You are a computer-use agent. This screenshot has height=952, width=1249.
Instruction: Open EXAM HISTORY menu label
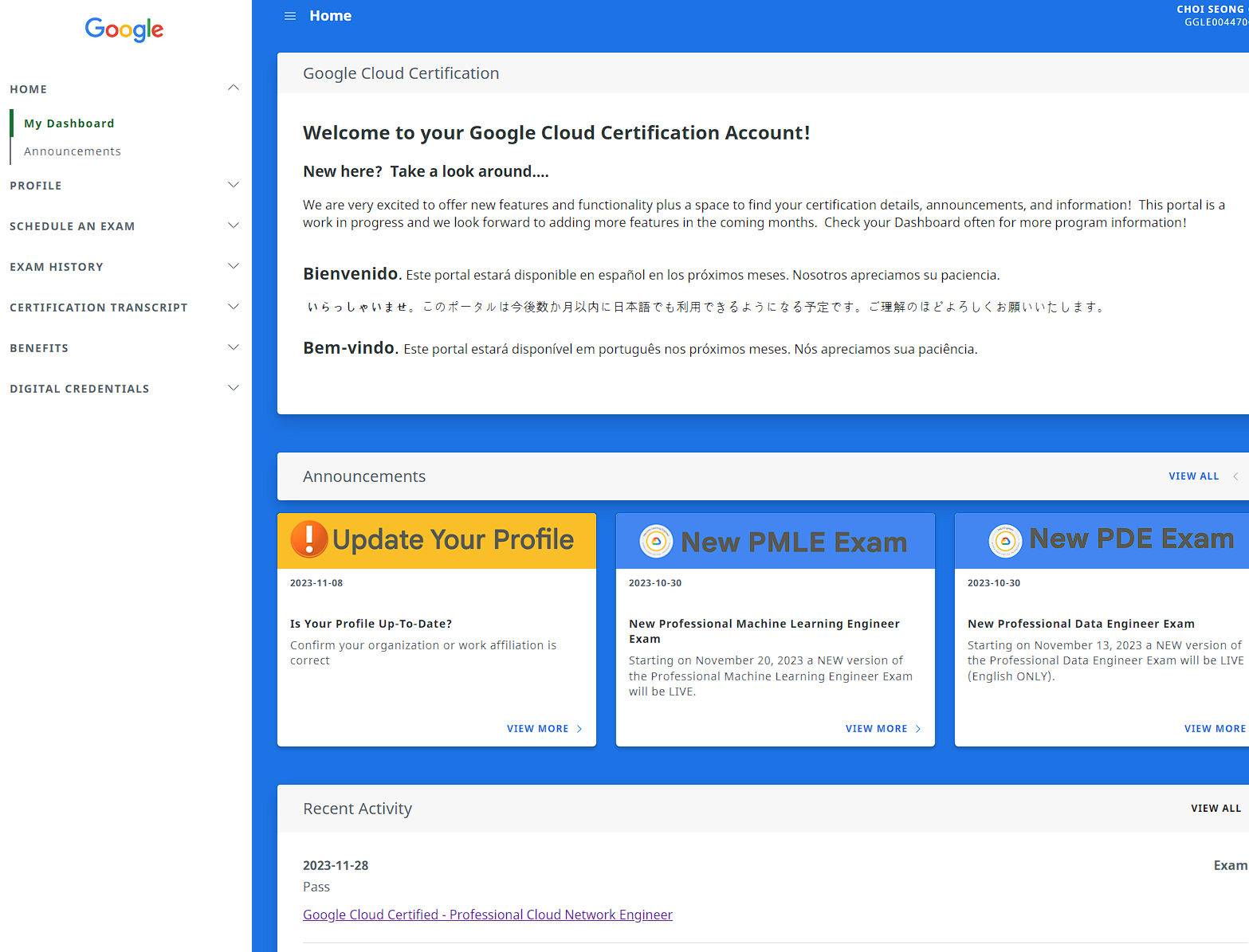57,267
